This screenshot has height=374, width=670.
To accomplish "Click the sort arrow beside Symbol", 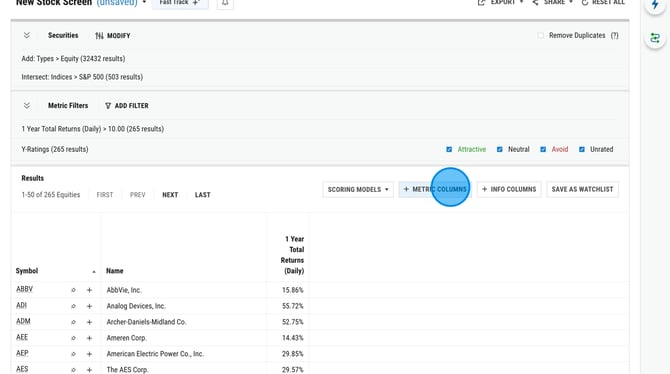I will click(x=94, y=272).
